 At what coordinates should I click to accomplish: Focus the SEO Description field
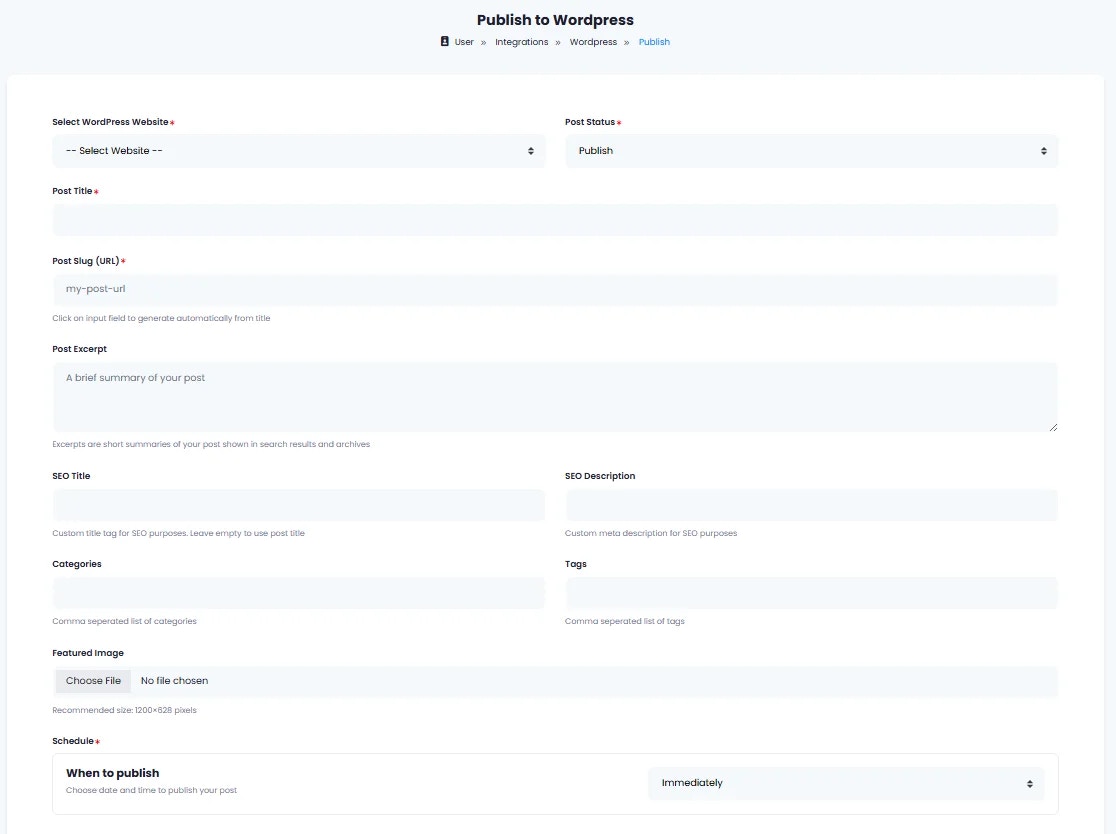point(811,504)
